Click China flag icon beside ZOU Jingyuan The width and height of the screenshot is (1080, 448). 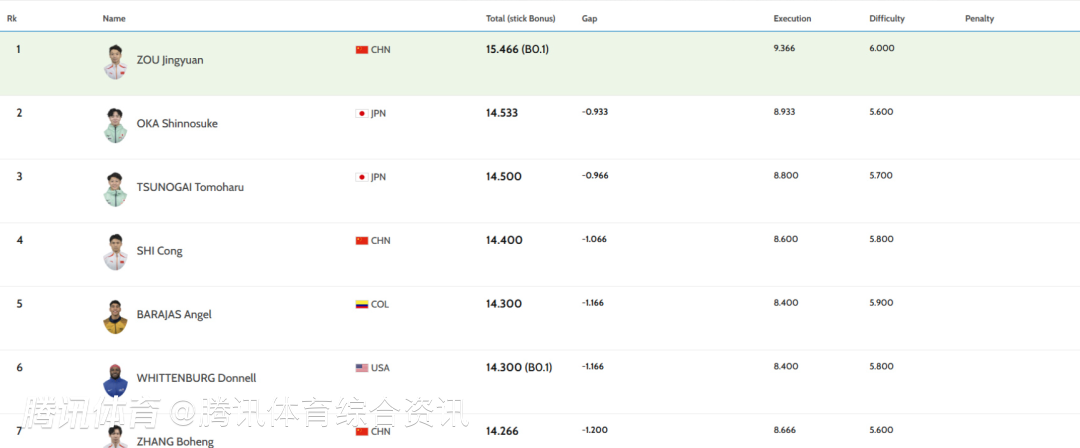point(362,49)
